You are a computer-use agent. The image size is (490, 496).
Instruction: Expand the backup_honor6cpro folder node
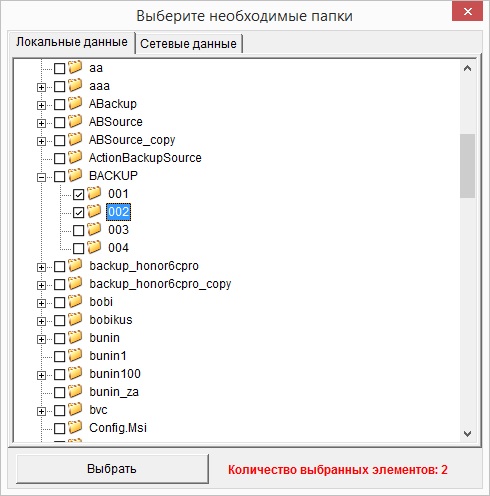click(x=41, y=267)
